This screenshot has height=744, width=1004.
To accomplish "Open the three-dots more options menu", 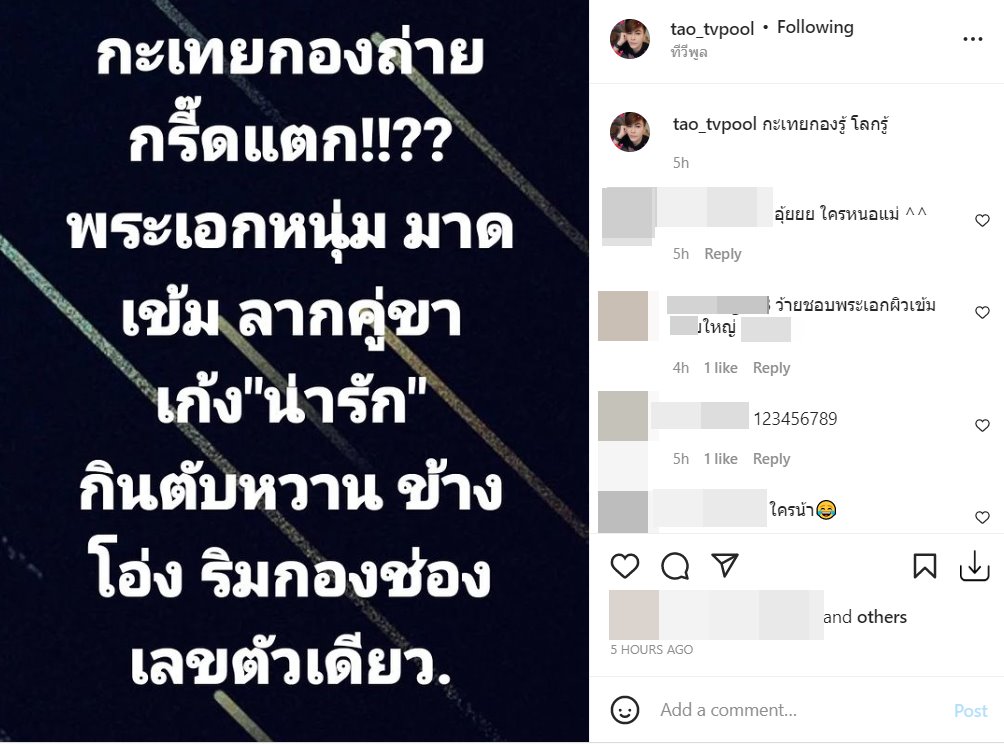I will click(x=973, y=39).
